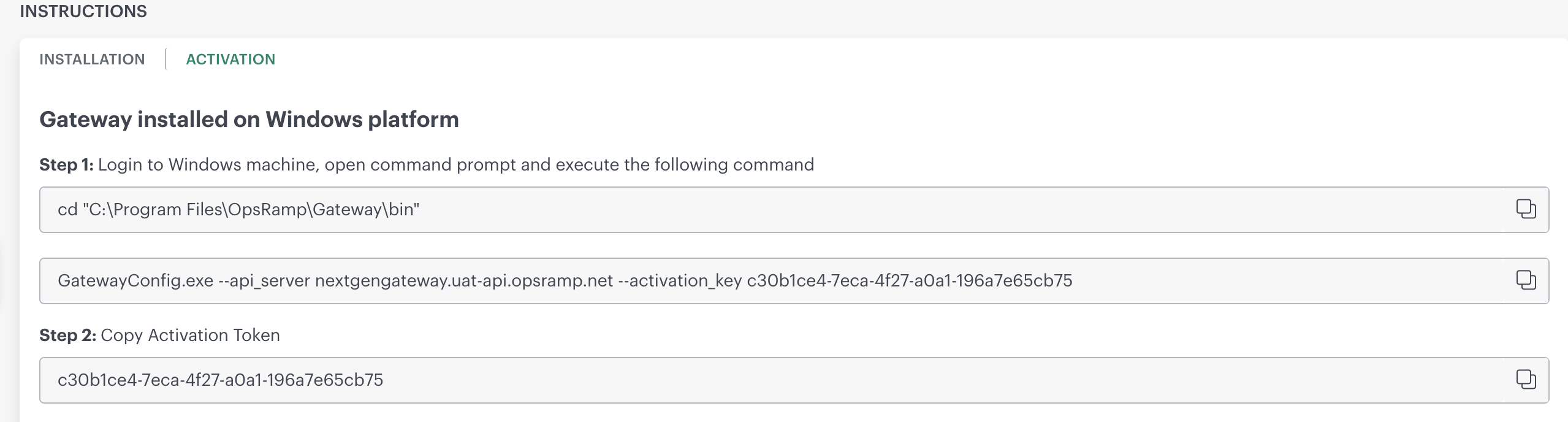Copy the Step 2 activation token
The height and width of the screenshot is (422, 1568).
[1525, 380]
